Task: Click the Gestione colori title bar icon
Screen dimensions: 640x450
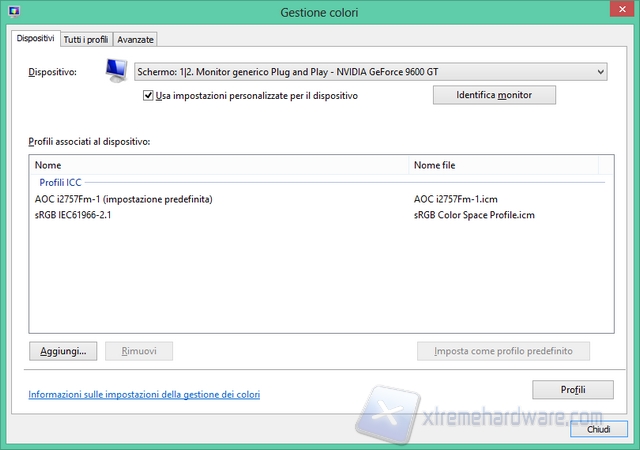Action: tap(12, 12)
